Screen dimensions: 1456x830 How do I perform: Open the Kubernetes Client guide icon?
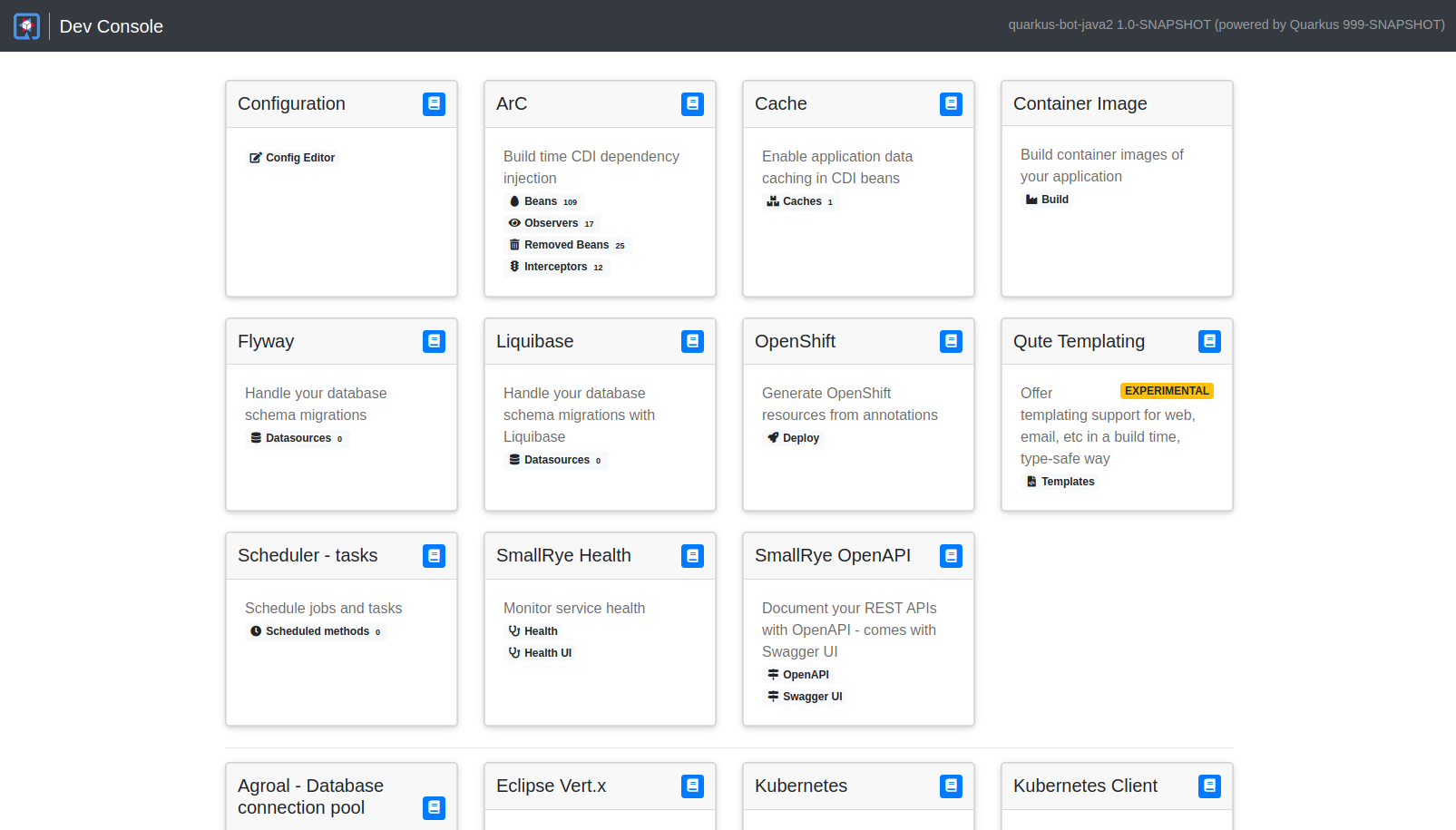[1209, 786]
